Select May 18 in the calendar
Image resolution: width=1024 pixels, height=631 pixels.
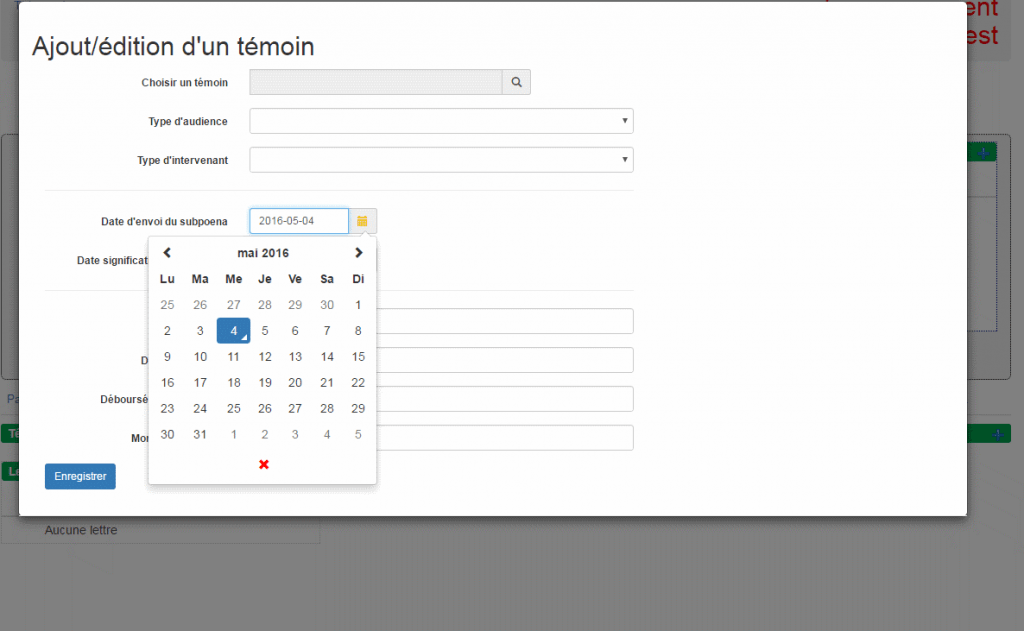tap(234, 383)
